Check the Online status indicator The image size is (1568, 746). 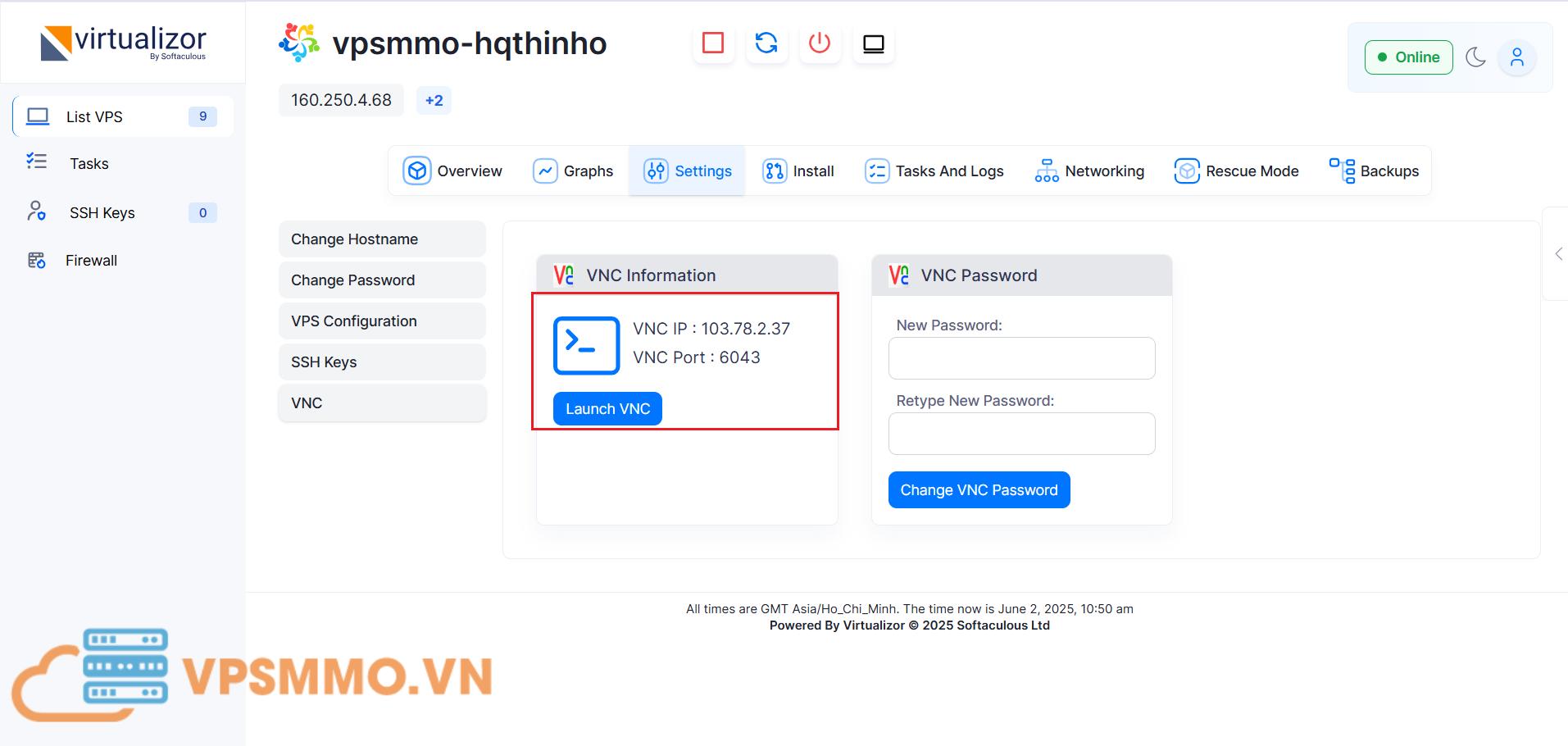pyautogui.click(x=1407, y=57)
